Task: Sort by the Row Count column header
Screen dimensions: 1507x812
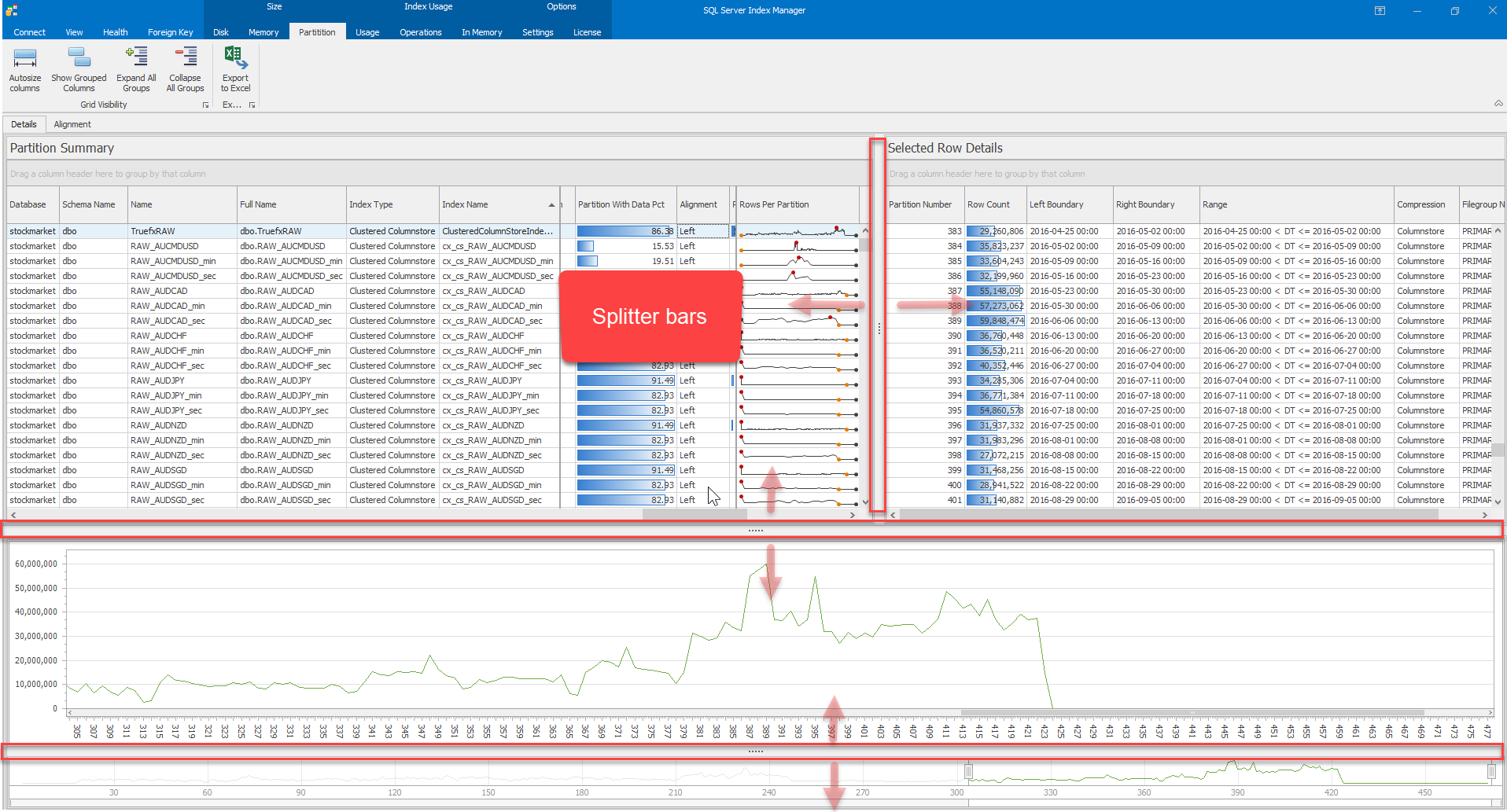Action: coord(996,204)
